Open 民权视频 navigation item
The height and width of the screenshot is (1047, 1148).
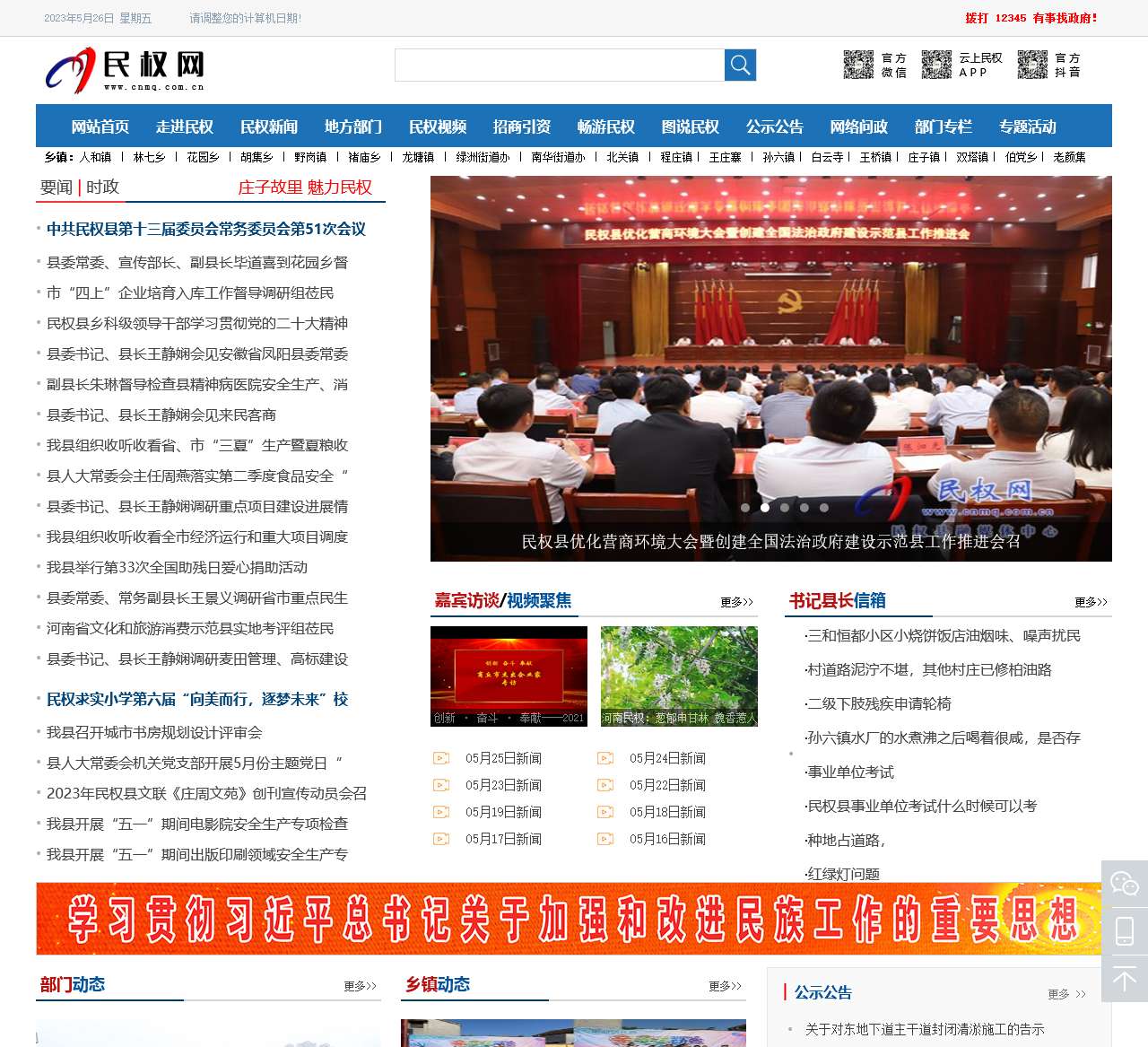(x=438, y=127)
